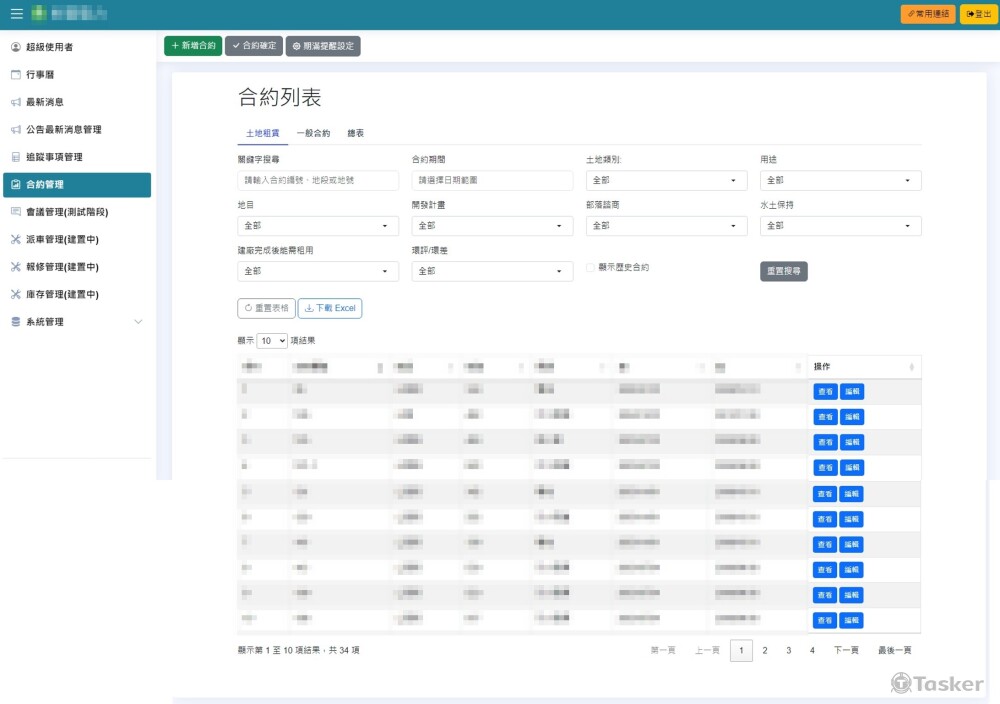The width and height of the screenshot is (1000, 704).
Task: Open the 土地類別 dropdown
Action: click(x=666, y=181)
